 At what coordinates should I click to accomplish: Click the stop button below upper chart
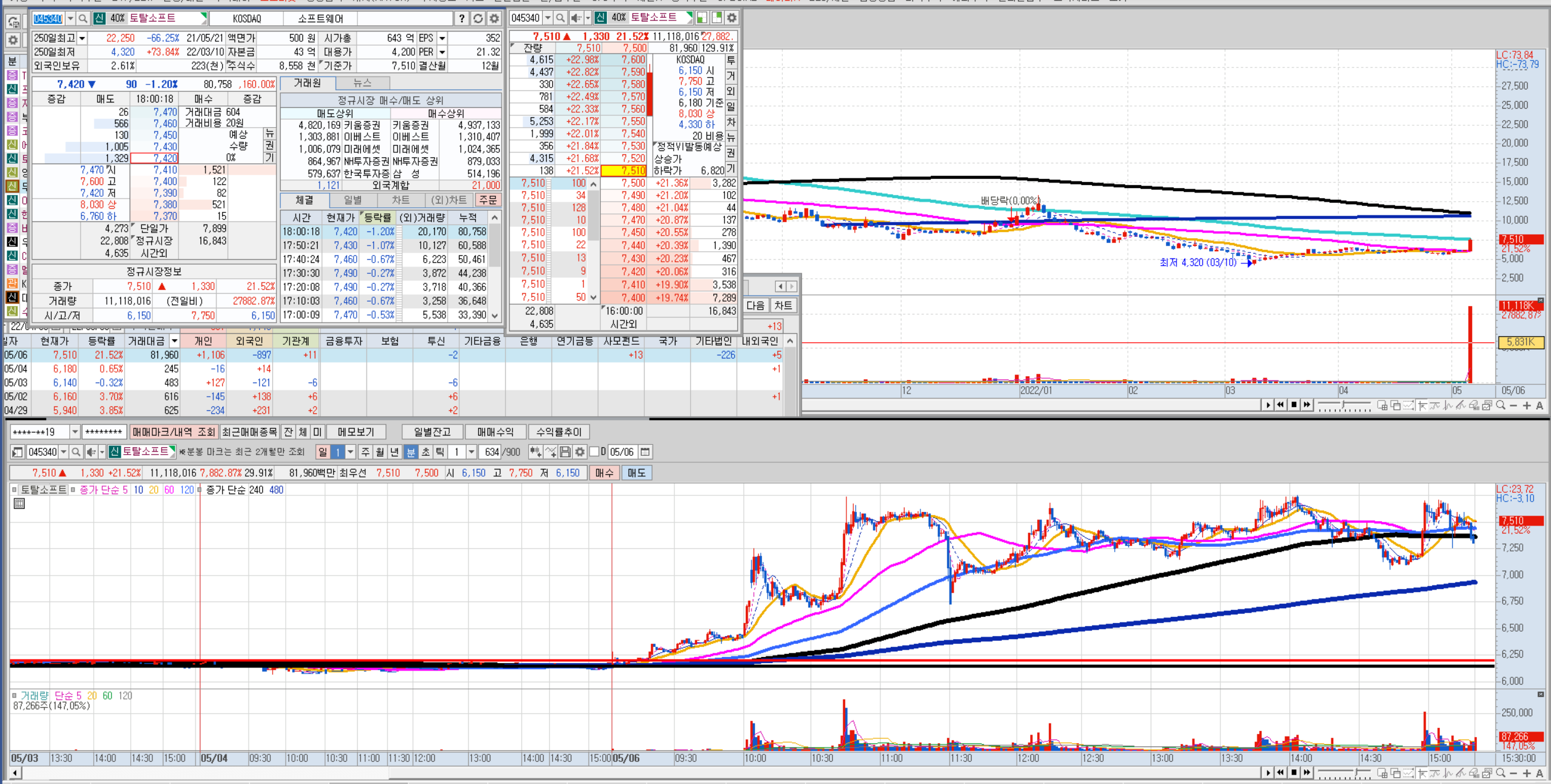tap(1294, 405)
